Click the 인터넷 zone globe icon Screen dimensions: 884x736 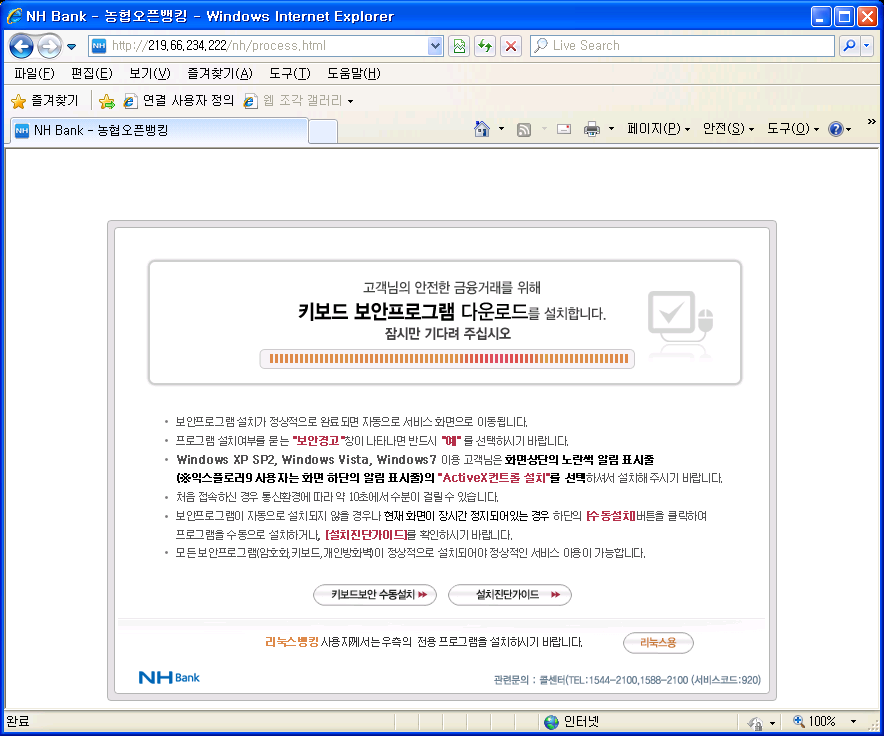click(551, 722)
